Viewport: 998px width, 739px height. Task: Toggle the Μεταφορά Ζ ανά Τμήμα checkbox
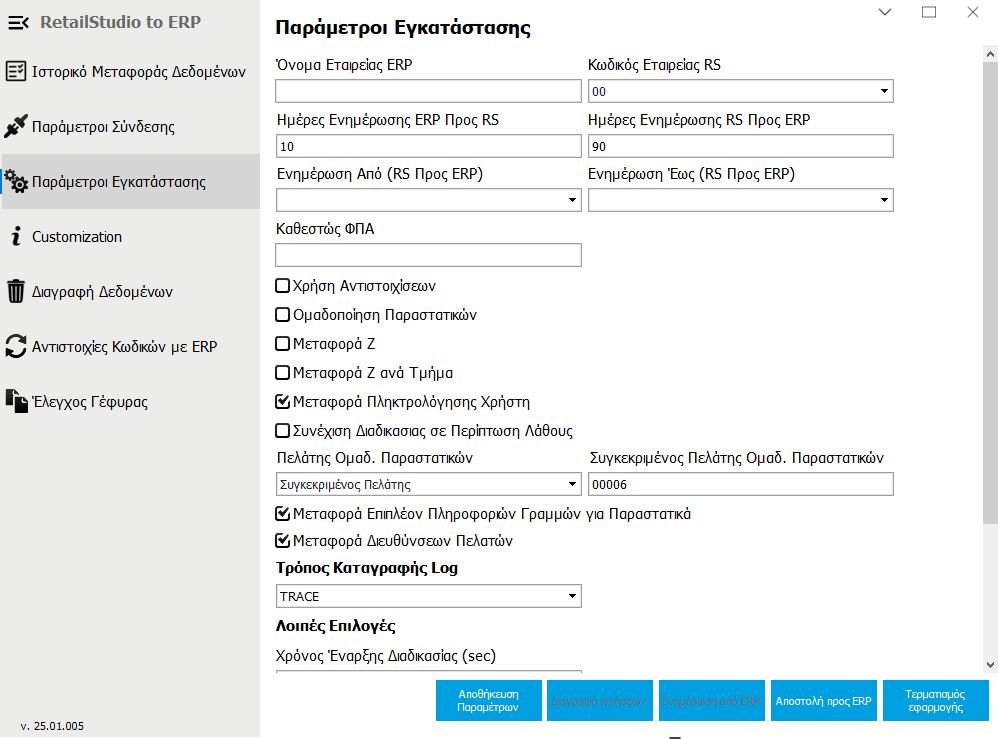point(283,373)
